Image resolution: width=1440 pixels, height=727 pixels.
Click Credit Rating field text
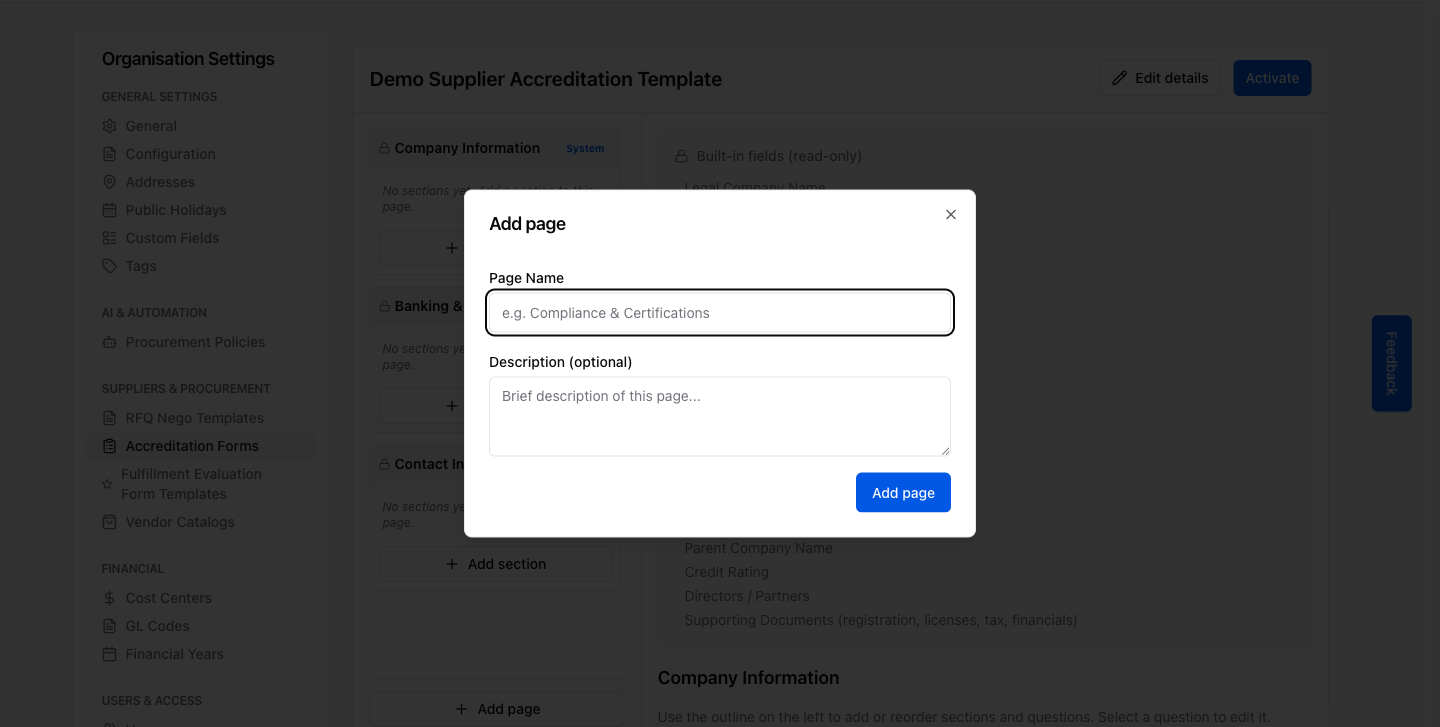pyautogui.click(x=726, y=572)
